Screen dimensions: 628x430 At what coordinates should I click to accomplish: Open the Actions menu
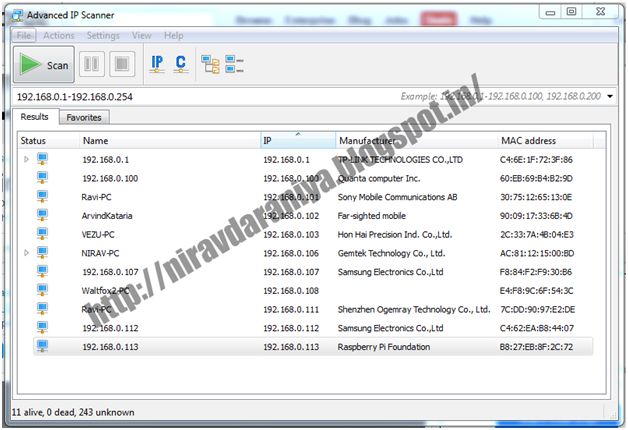(59, 36)
